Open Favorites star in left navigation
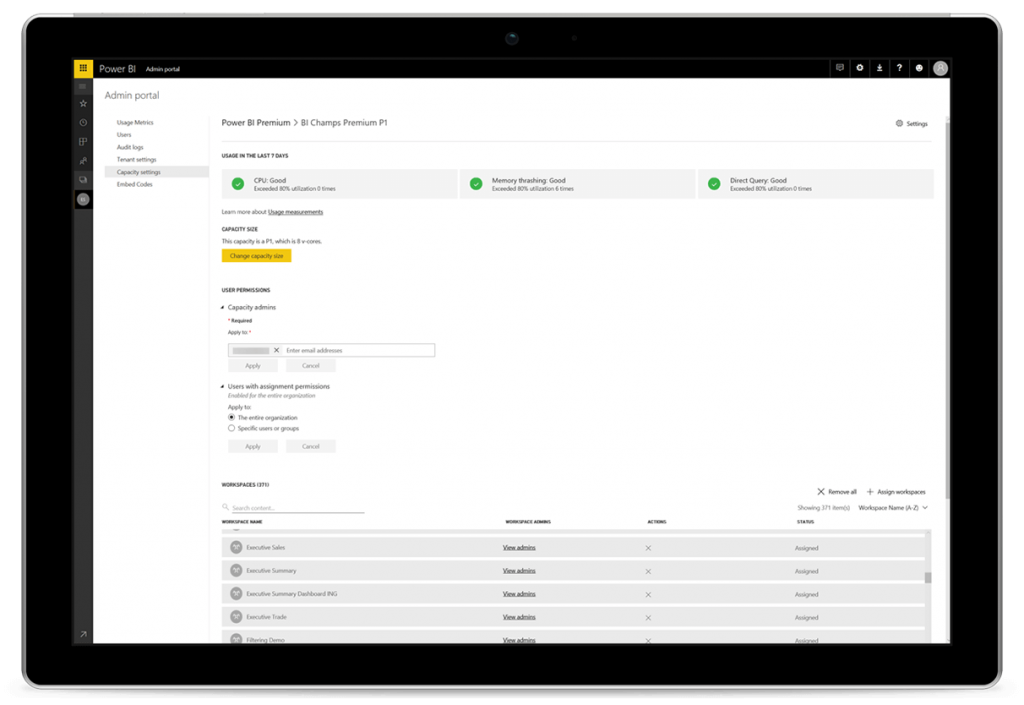The height and width of the screenshot is (705, 1024). [x=83, y=104]
